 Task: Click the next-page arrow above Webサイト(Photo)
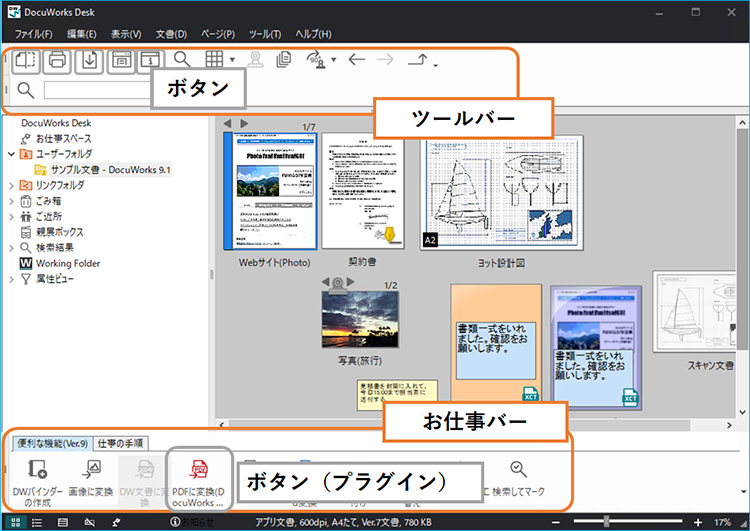[x=244, y=123]
